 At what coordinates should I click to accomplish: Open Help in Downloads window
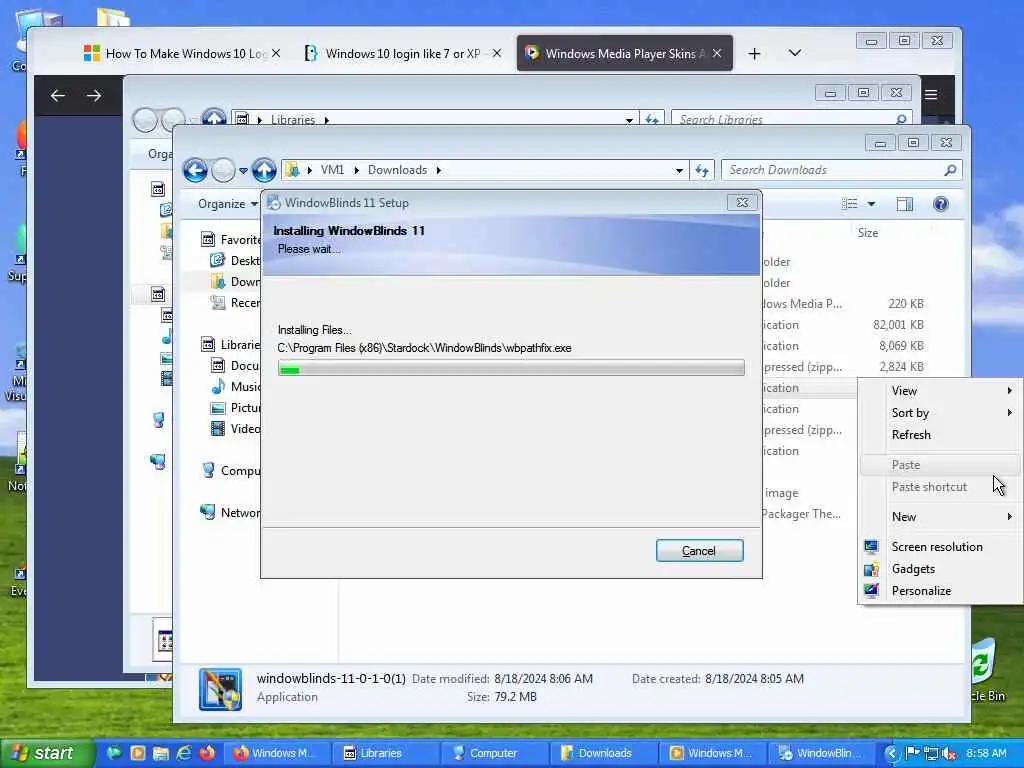tap(940, 204)
